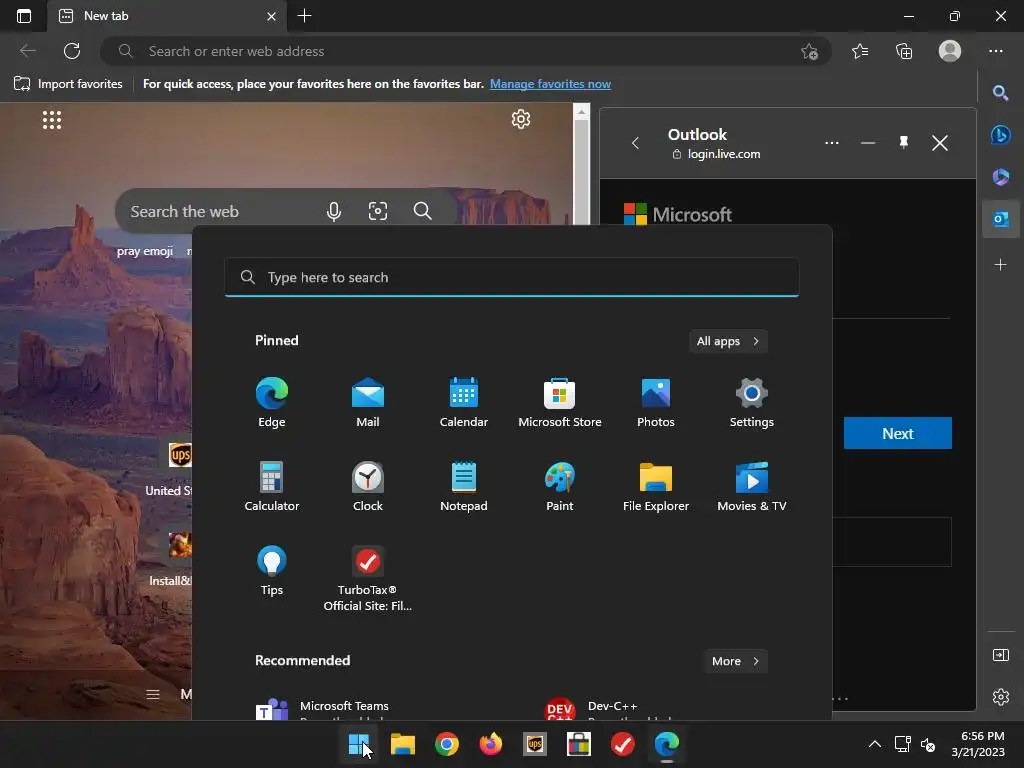The height and width of the screenshot is (768, 1024).
Task: Launch the Calculator app
Action: pyautogui.click(x=272, y=487)
